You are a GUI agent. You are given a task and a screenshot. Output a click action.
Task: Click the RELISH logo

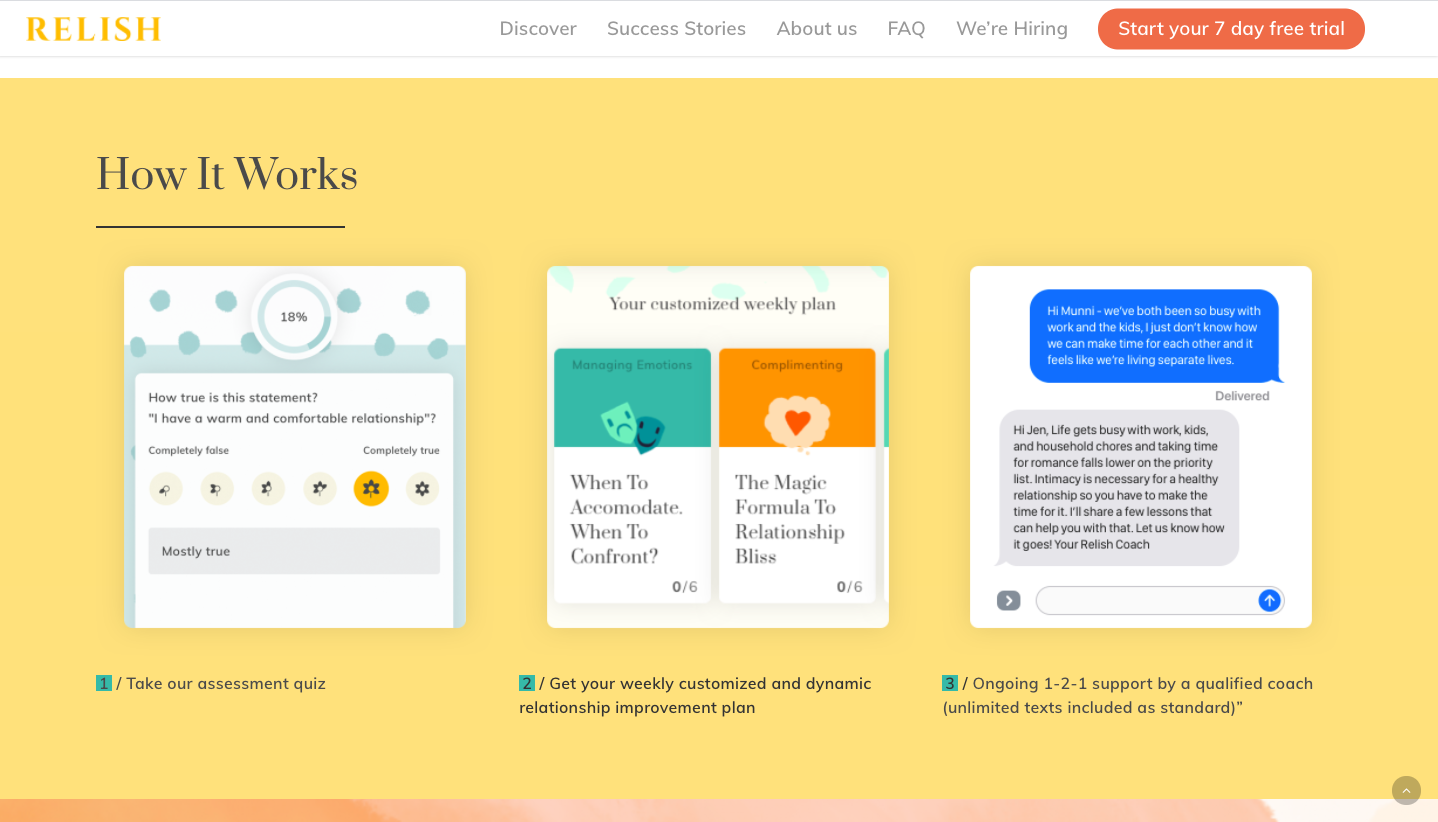pos(93,29)
